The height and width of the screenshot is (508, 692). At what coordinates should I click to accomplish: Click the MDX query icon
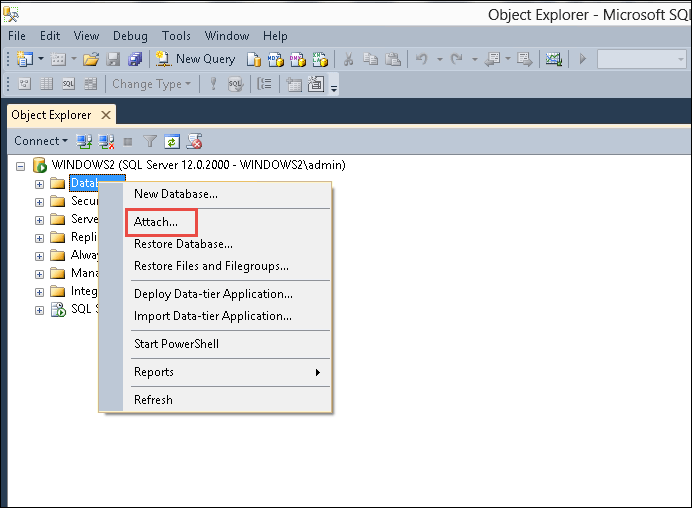click(x=276, y=59)
